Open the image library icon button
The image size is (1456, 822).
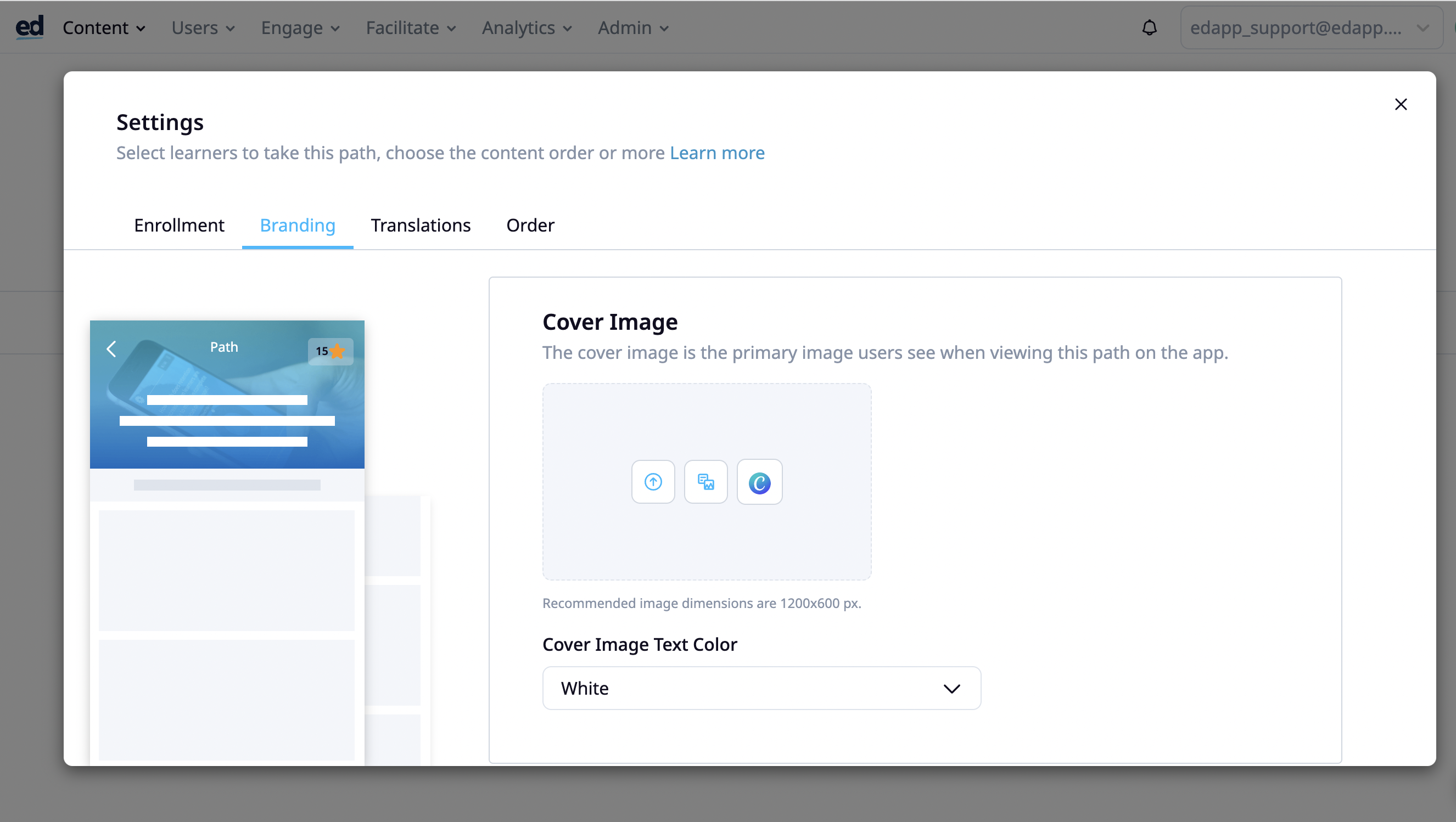tap(705, 482)
